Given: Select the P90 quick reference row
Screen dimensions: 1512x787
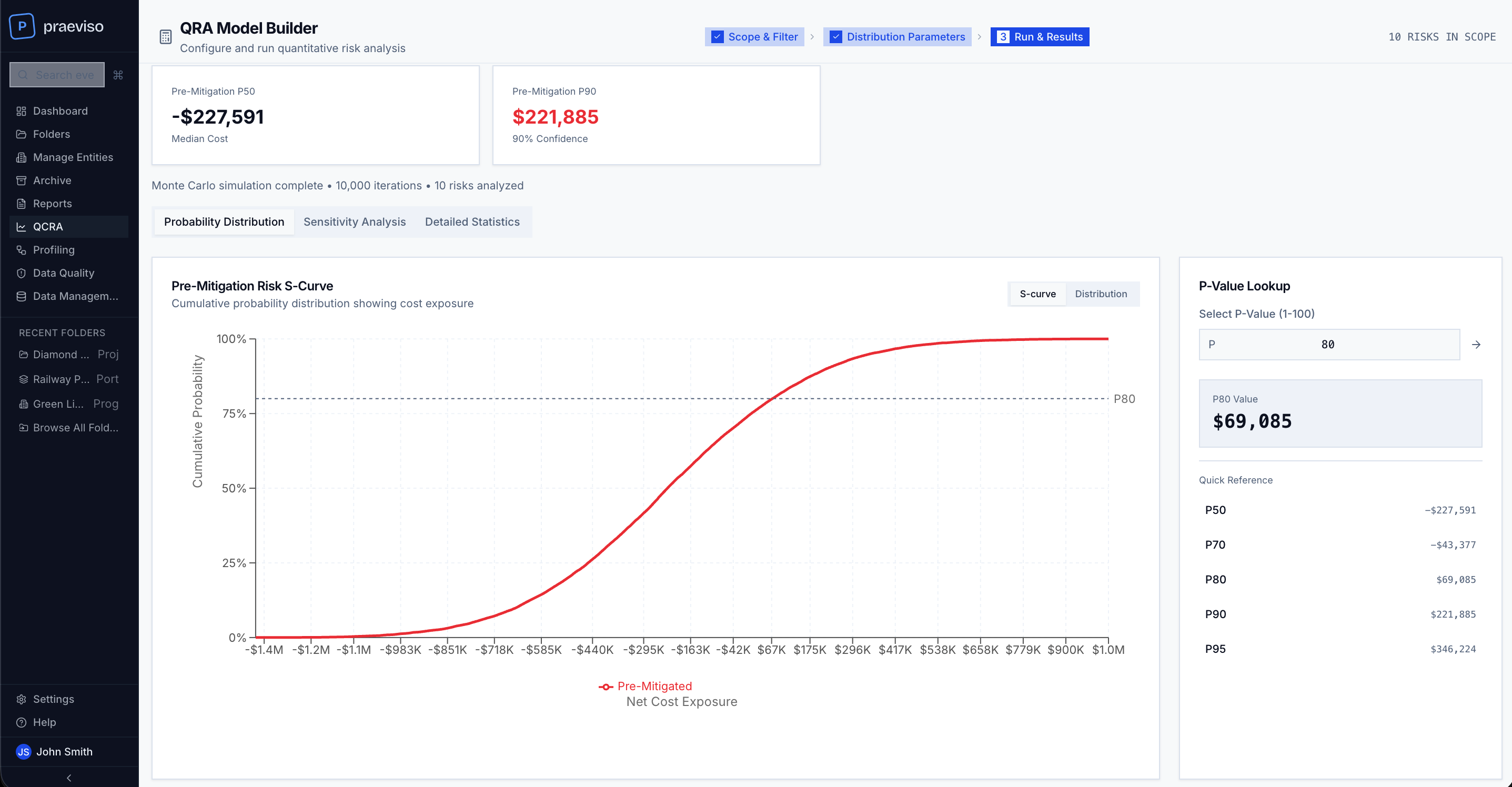Looking at the screenshot, I should [x=1339, y=614].
